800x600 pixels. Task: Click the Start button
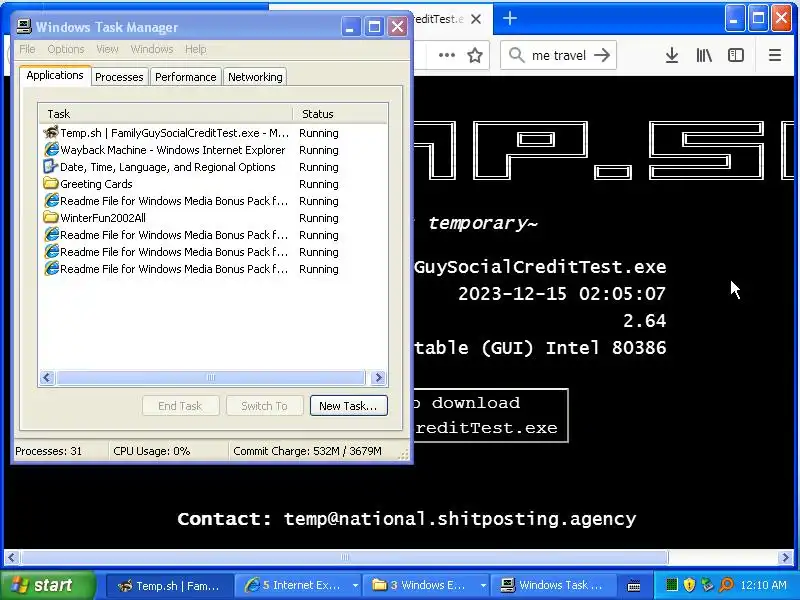point(48,585)
